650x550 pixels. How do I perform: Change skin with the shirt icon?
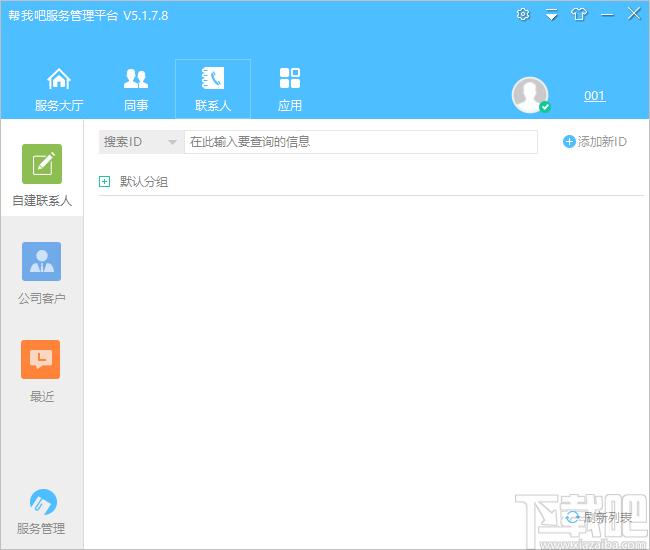(x=579, y=15)
